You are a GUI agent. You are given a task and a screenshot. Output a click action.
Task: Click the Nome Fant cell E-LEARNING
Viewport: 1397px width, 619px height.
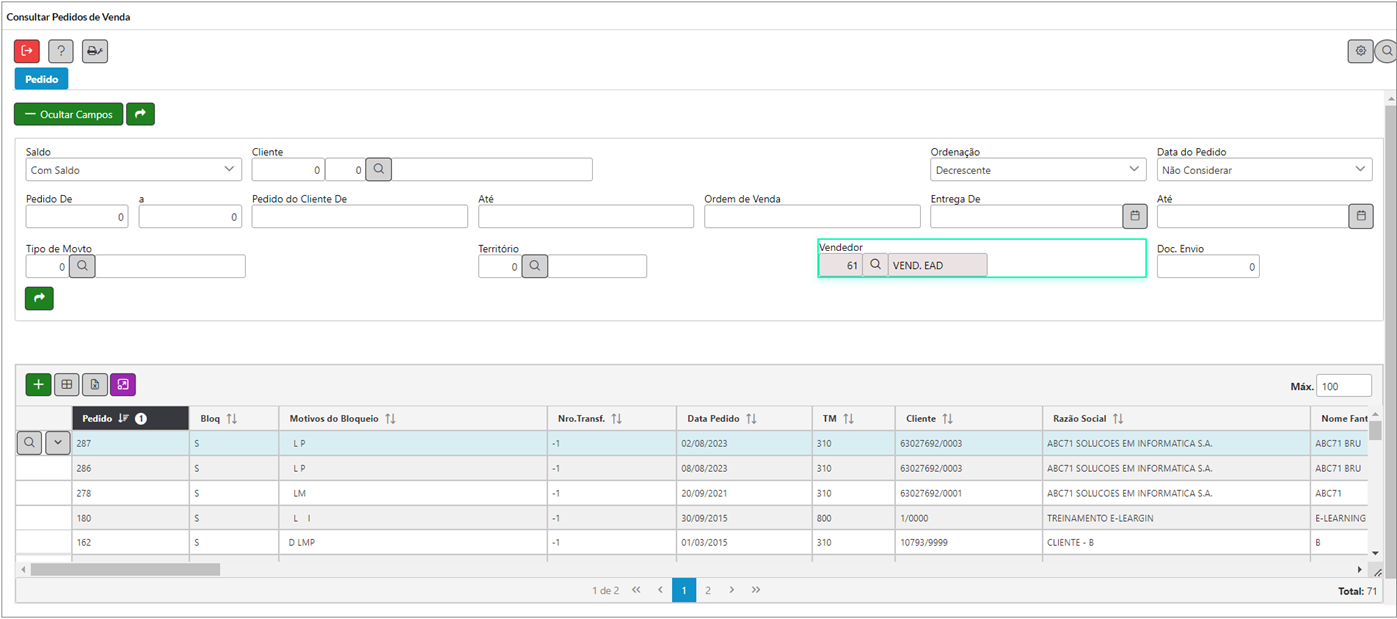[1339, 518]
